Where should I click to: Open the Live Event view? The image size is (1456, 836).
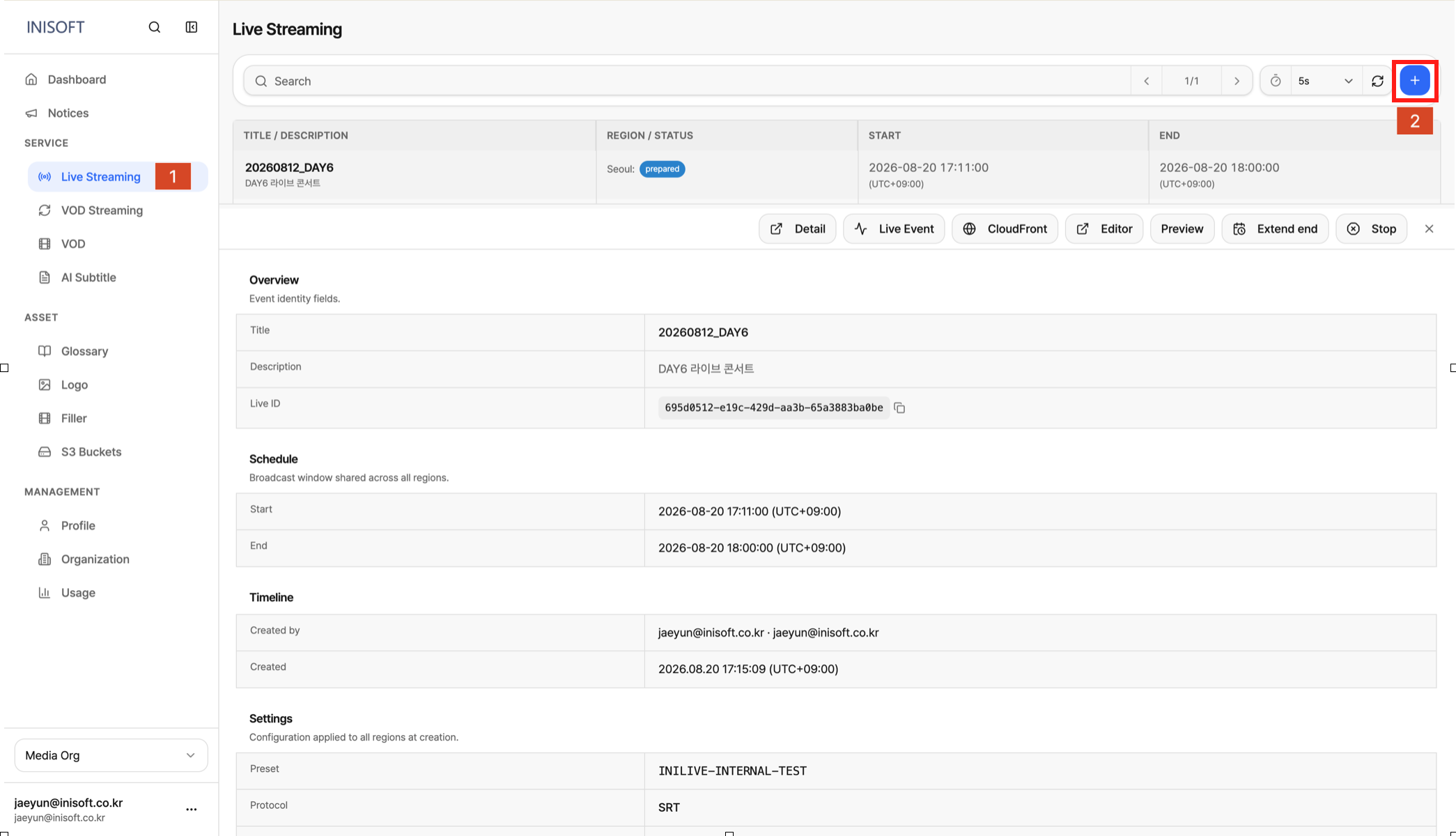(894, 229)
